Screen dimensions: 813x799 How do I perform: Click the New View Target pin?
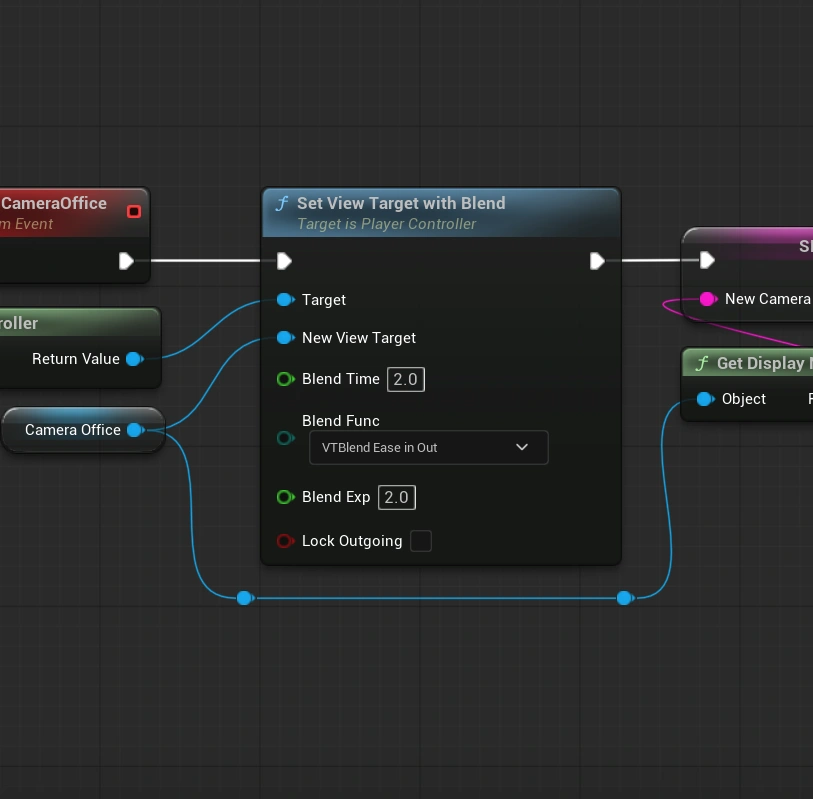pyautogui.click(x=285, y=338)
